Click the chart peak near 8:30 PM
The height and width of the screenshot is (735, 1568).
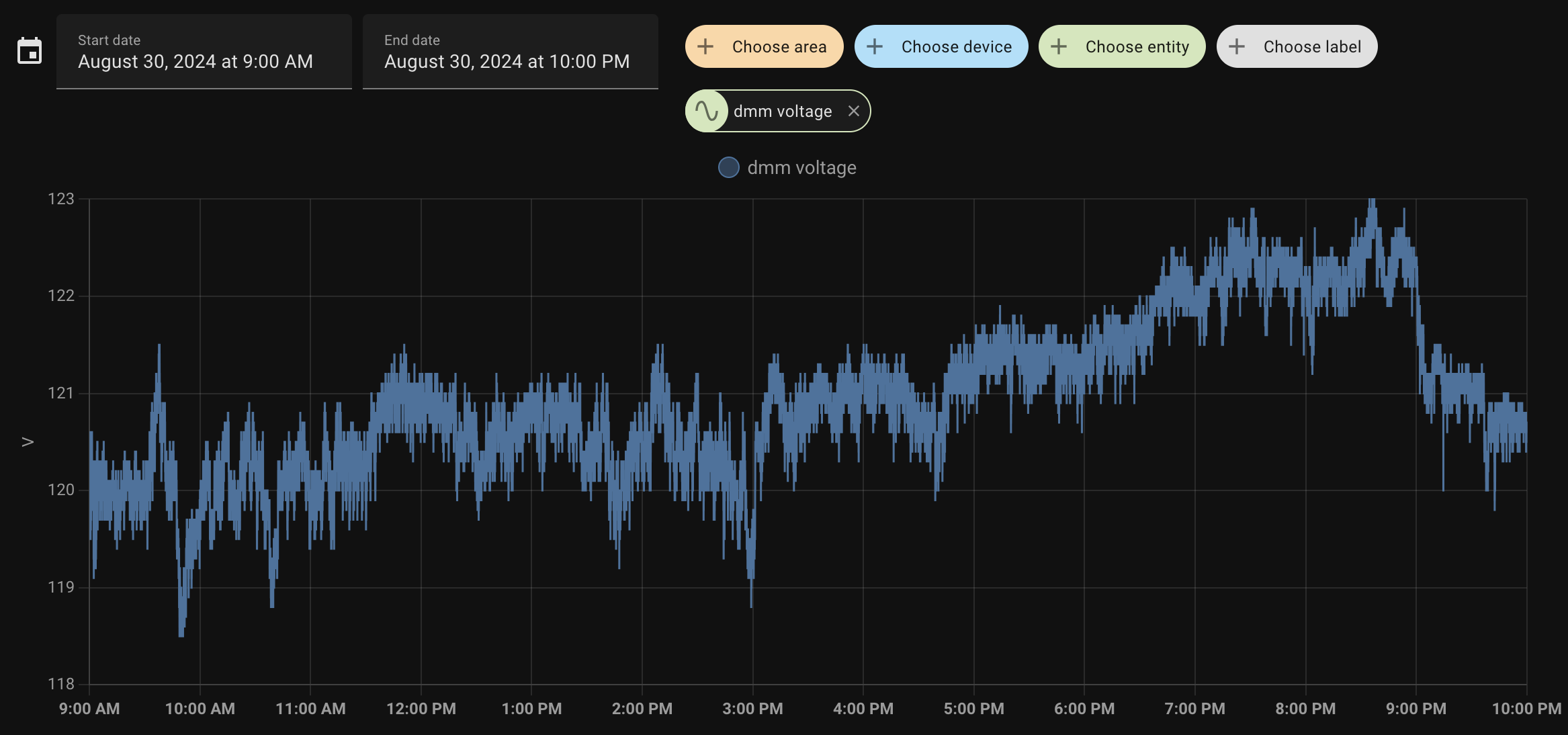coord(1372,202)
